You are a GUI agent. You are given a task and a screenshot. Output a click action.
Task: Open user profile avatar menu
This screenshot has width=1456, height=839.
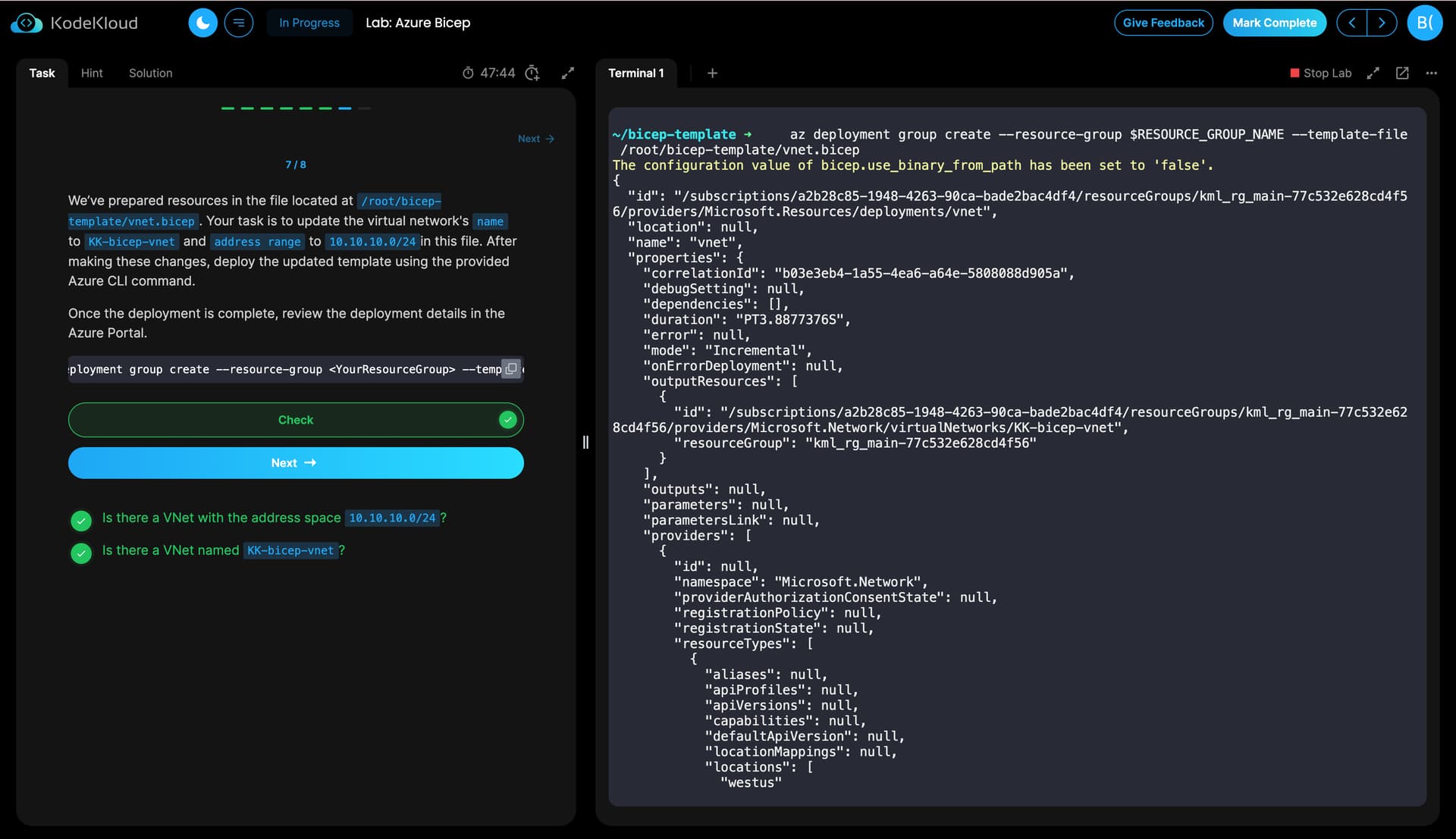point(1424,23)
